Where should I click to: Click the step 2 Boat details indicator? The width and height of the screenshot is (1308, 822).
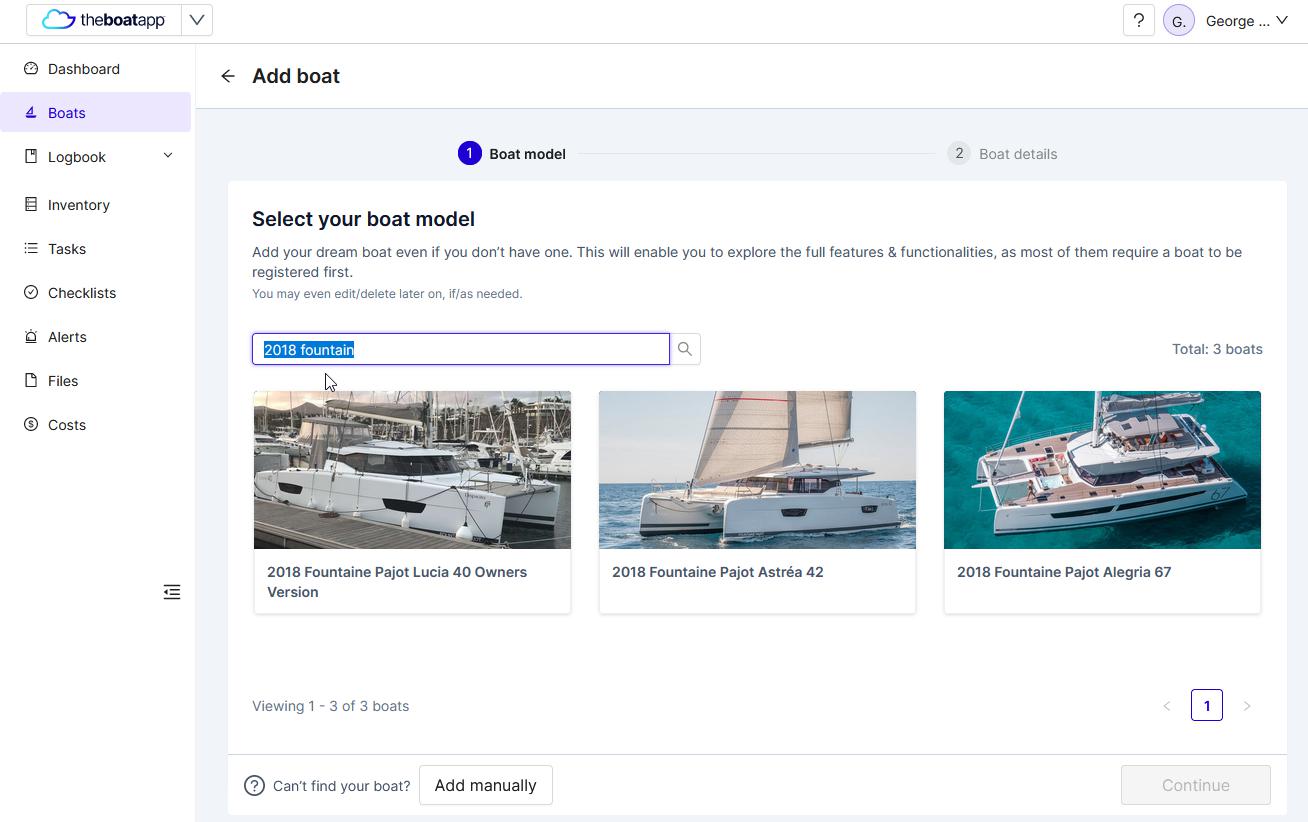[x=1002, y=154]
